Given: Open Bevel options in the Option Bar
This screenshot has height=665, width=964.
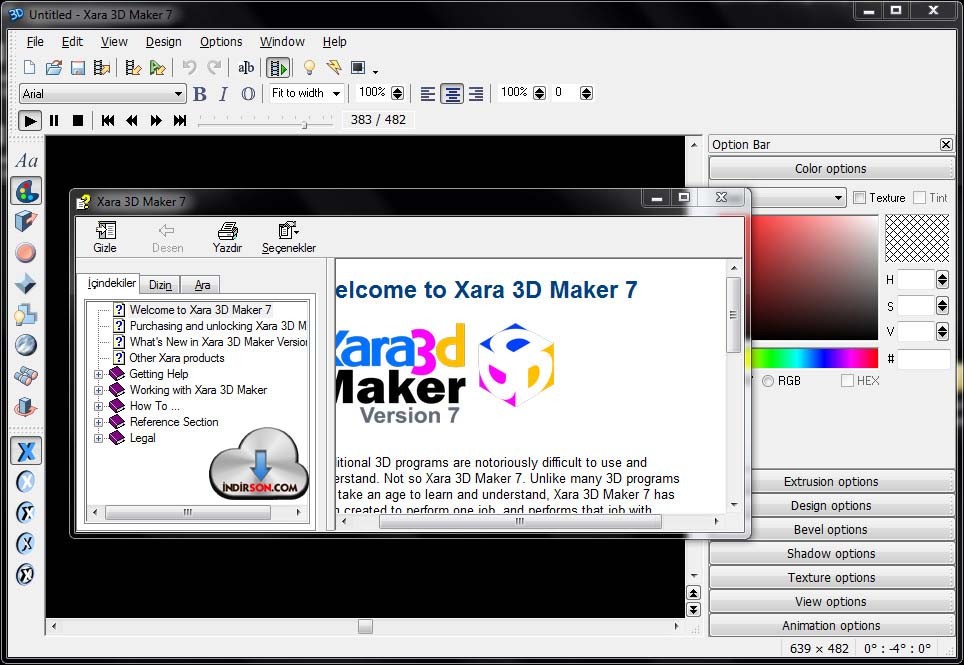Looking at the screenshot, I should coord(831,530).
